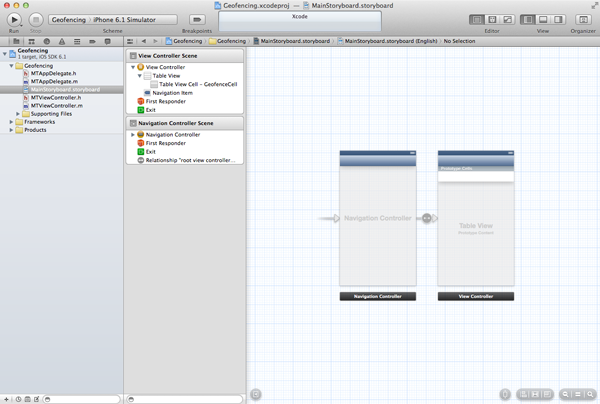This screenshot has width=600, height=404.
Task: Select Table View Cell - GeofenceCell row
Action: pos(194,85)
